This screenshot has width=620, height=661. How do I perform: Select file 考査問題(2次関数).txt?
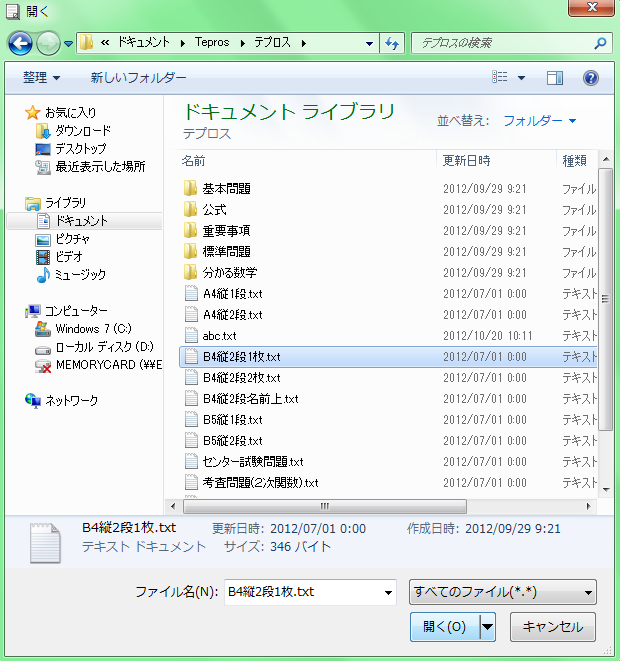388,483
